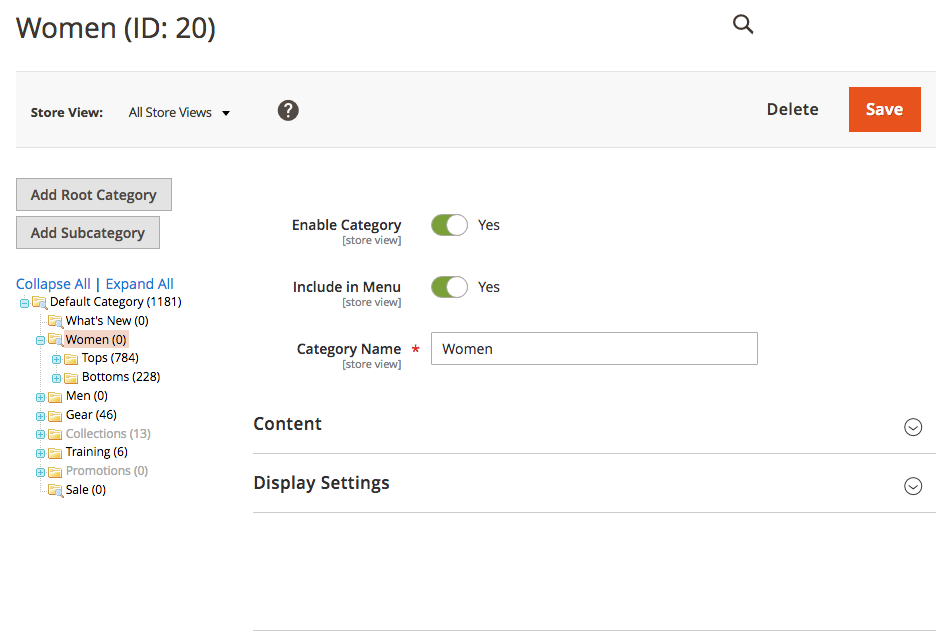Collapse the Women tree node

[x=40, y=340]
